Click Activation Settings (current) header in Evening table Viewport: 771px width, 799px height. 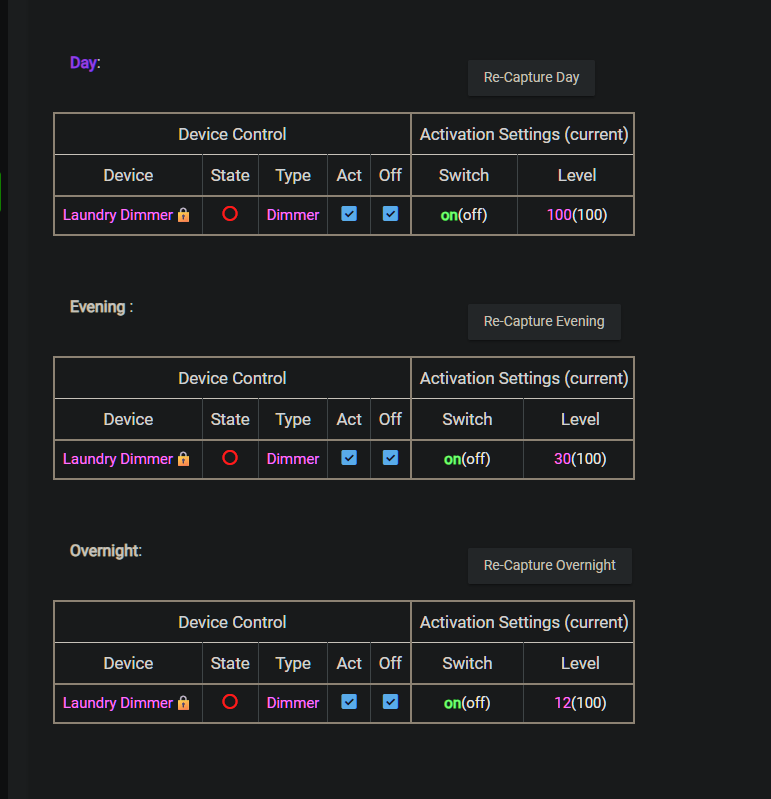524,379
